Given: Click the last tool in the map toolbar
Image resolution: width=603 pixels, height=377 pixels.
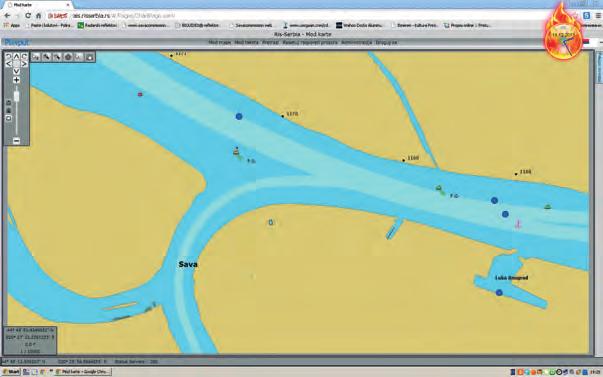Looking at the screenshot, I should click(x=90, y=57).
